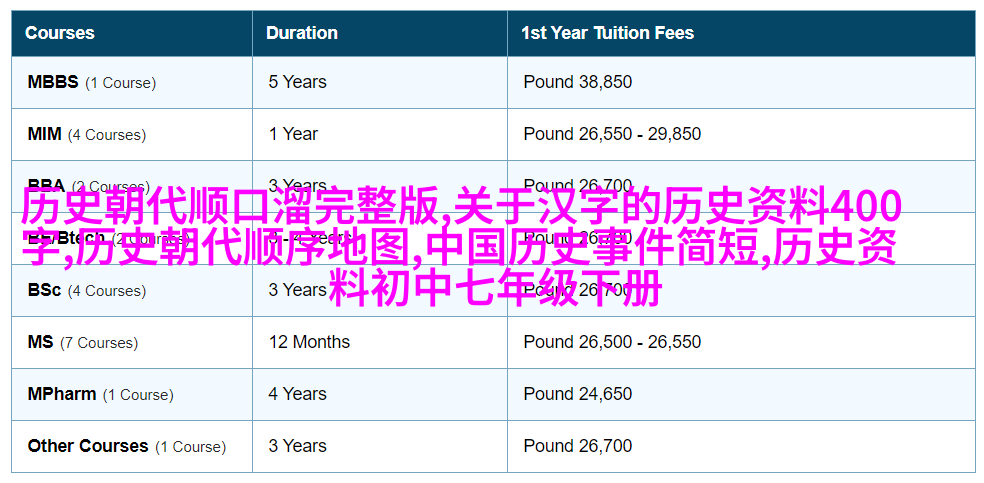
Task: Click the 4 Years duration cell
Action: pos(297,394)
